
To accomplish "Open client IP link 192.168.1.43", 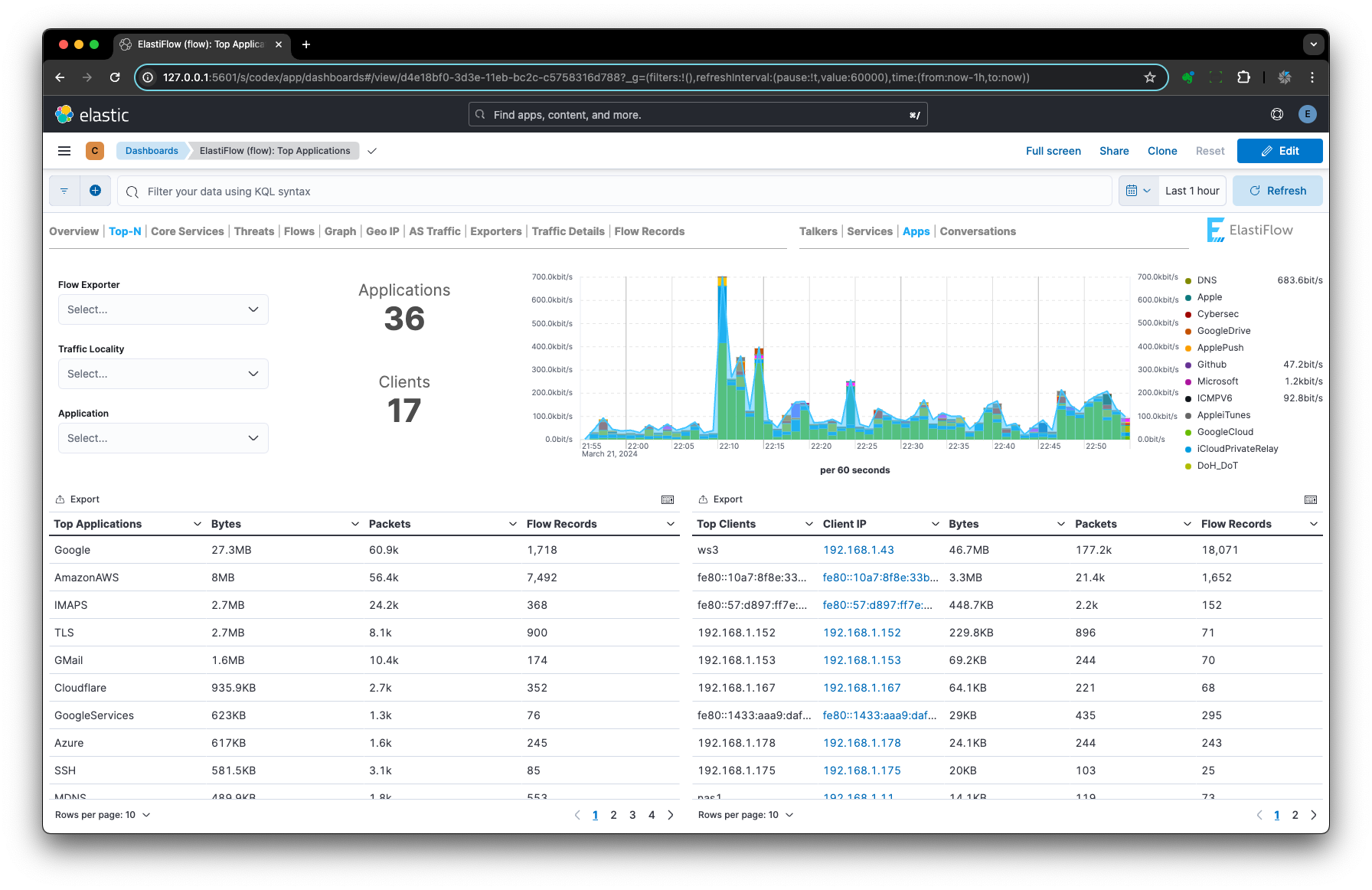I will [x=858, y=550].
